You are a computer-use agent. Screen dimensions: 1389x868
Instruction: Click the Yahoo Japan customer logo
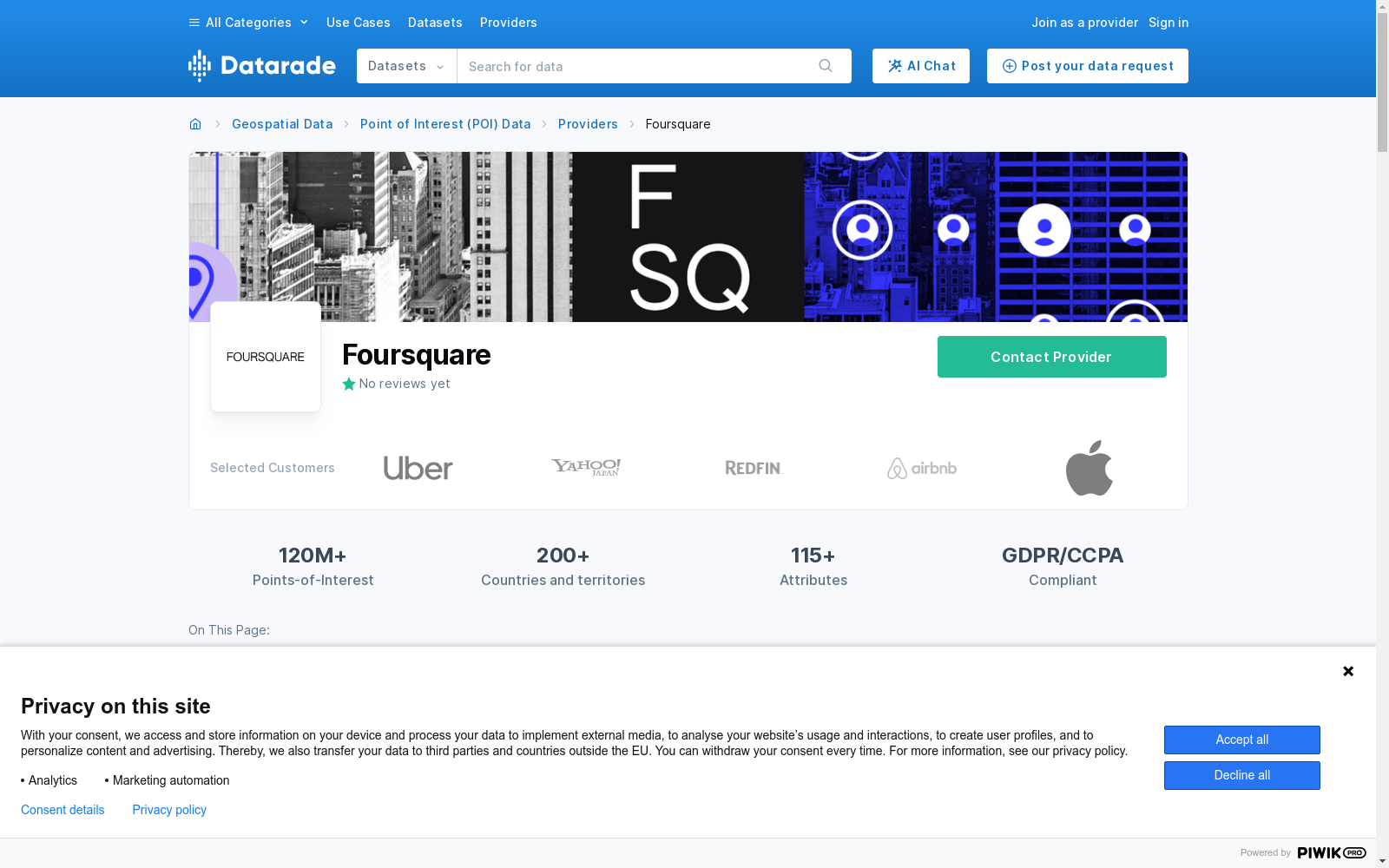[x=586, y=468]
